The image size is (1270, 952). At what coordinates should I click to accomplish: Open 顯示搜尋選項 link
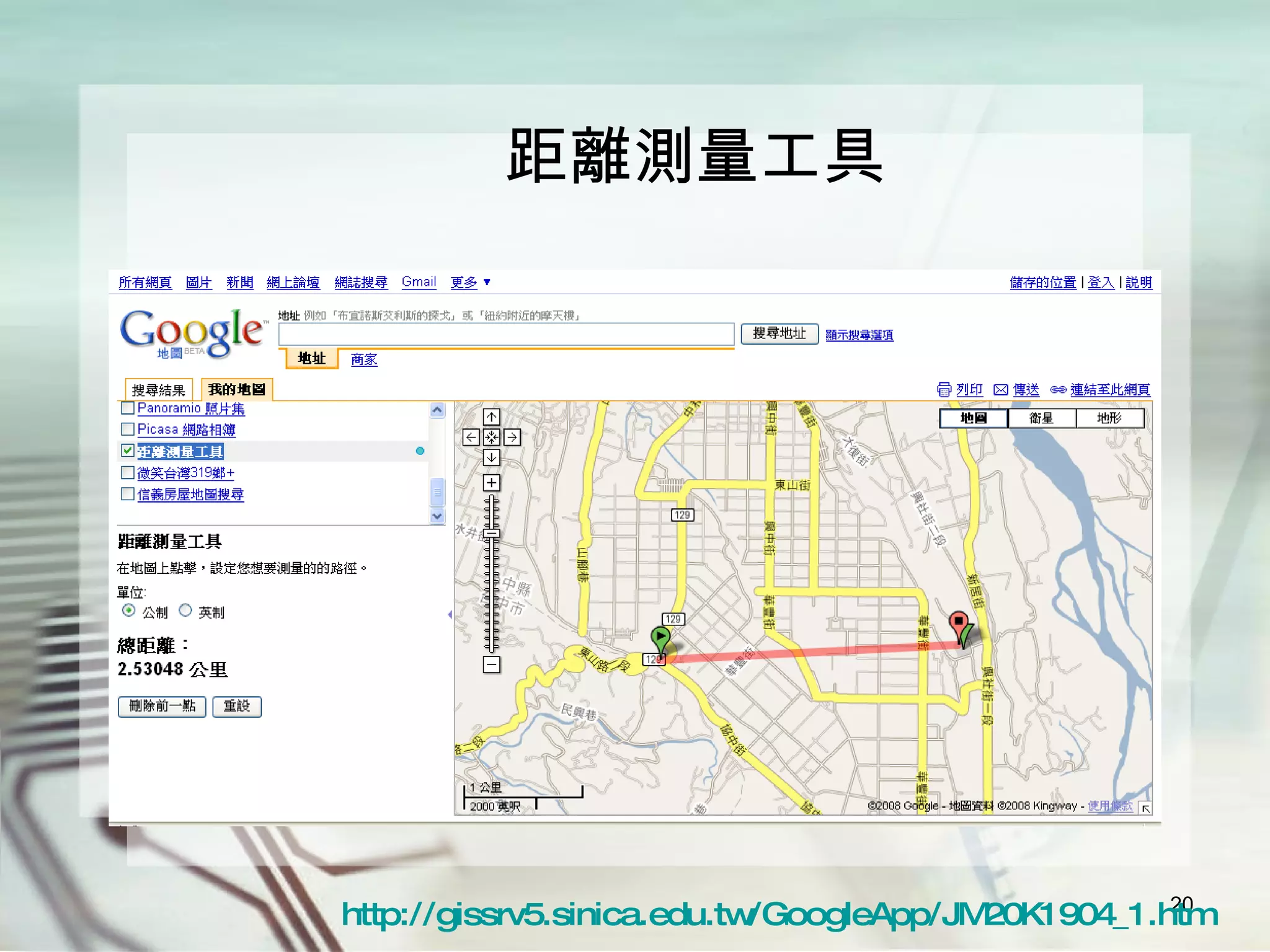pos(859,335)
